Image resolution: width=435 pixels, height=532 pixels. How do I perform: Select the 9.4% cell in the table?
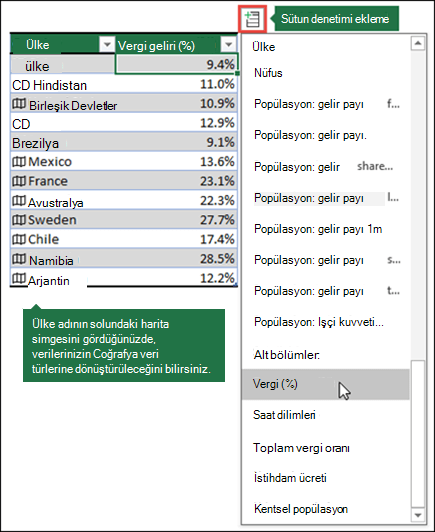coord(176,64)
